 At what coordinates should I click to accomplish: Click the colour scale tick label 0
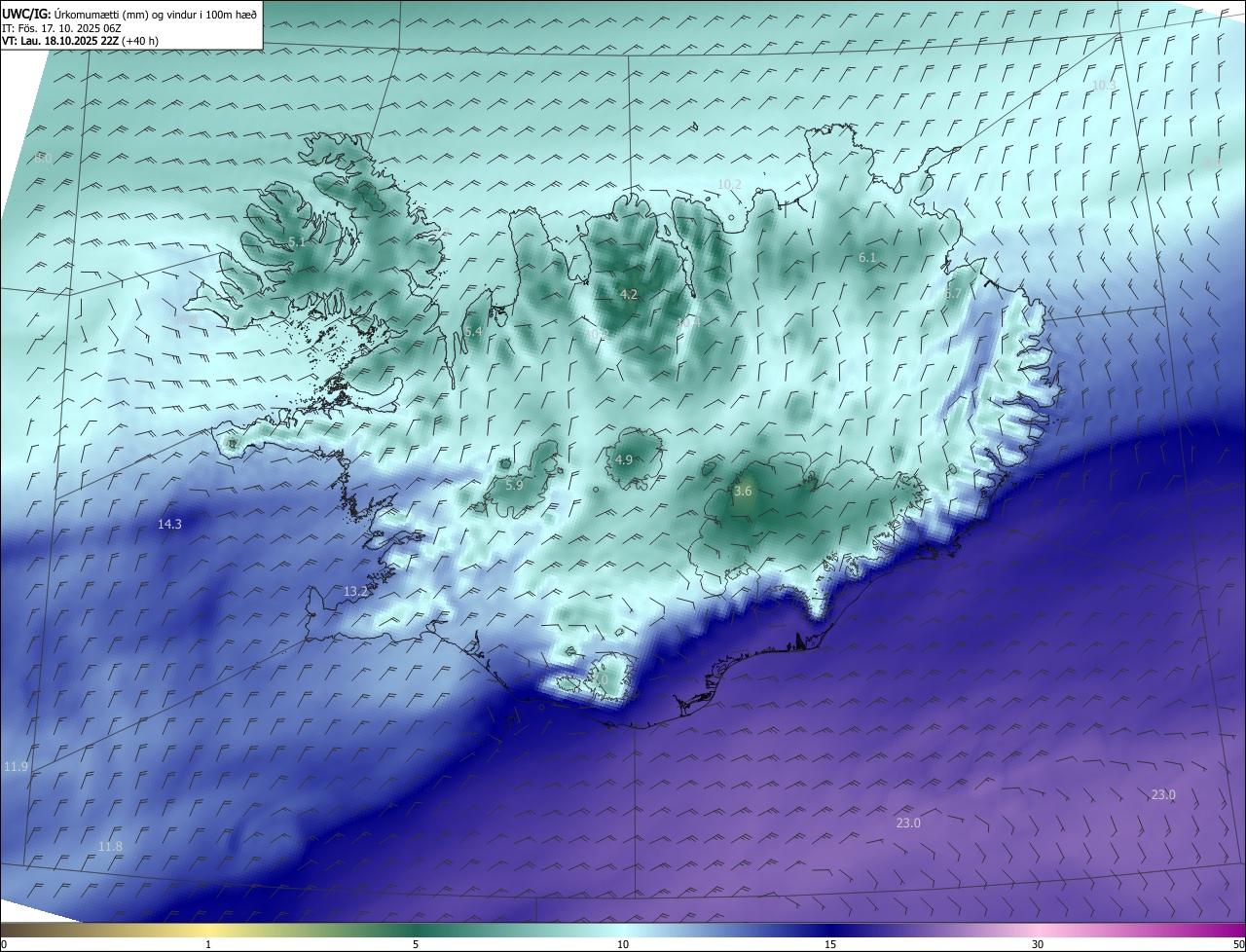click(x=4, y=945)
